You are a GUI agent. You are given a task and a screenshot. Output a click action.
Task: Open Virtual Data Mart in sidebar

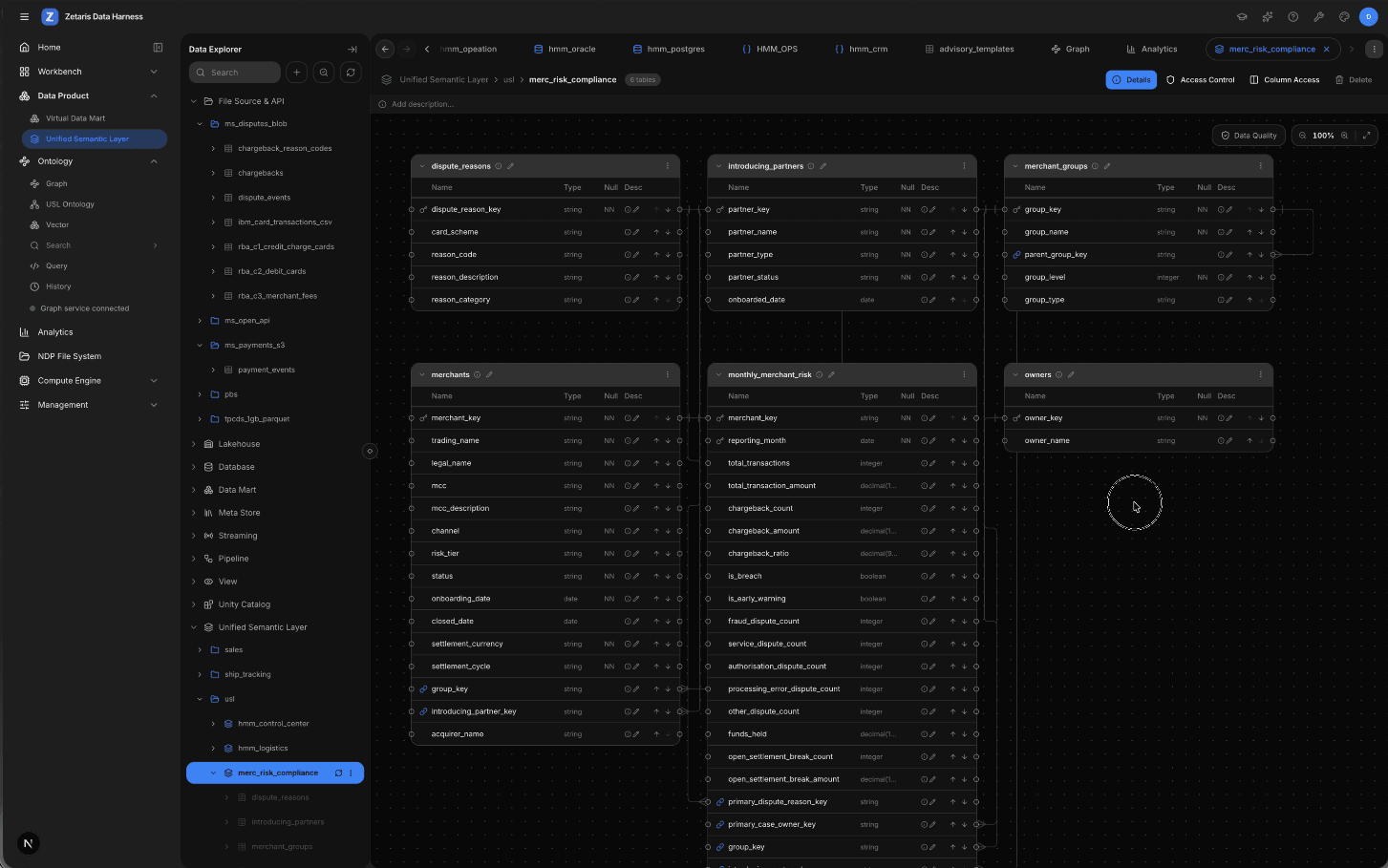tap(75, 118)
